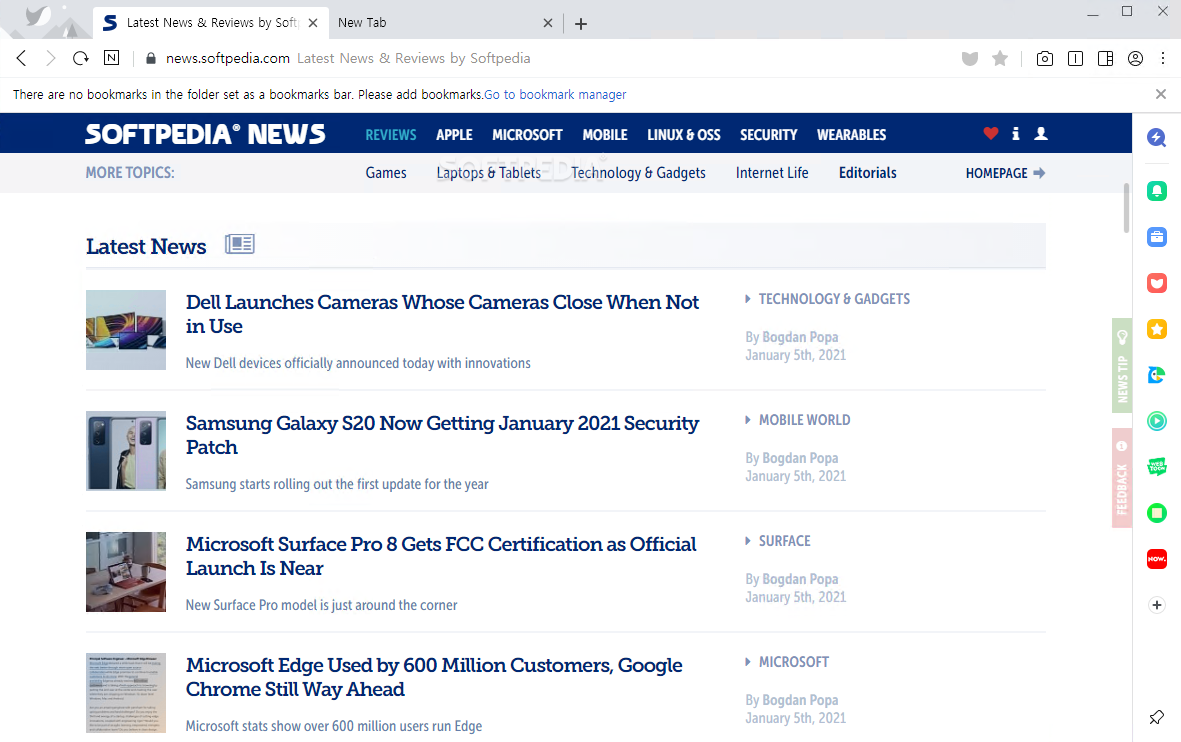This screenshot has height=742, width=1181.
Task: Click the Softpedia News logo
Action: 206,134
